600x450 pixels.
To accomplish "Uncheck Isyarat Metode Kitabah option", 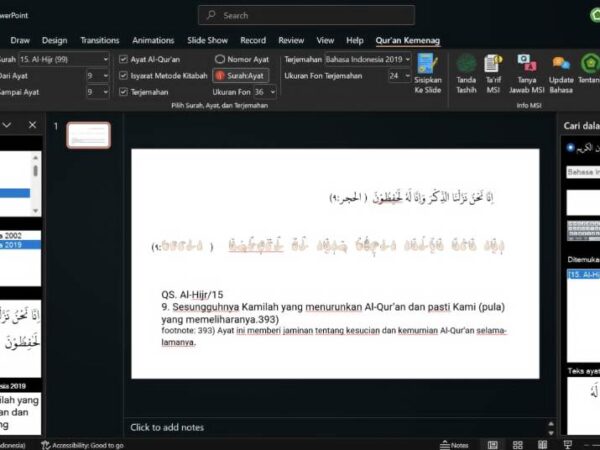I will tap(123, 75).
